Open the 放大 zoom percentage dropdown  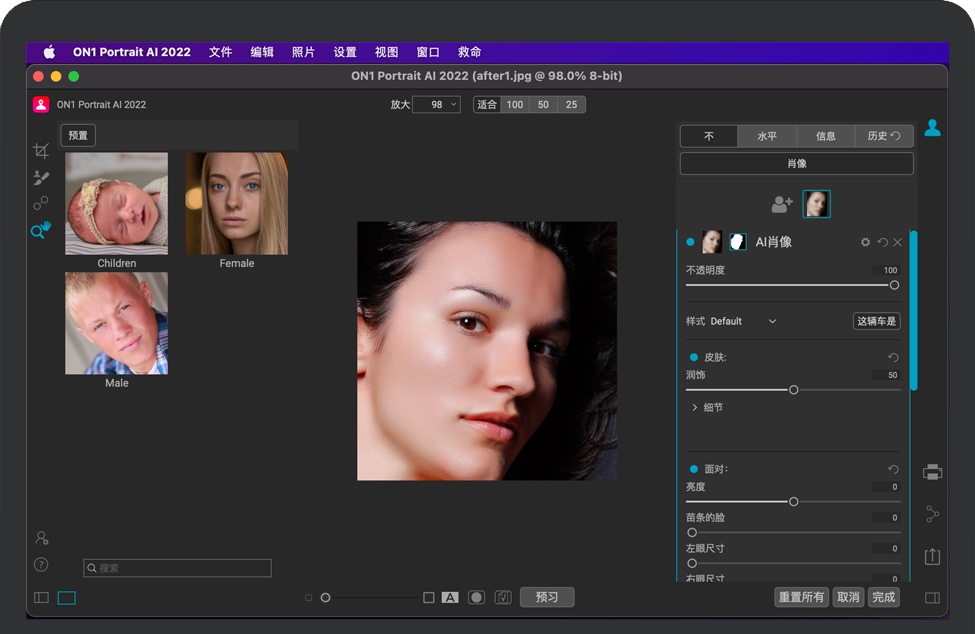(436, 104)
